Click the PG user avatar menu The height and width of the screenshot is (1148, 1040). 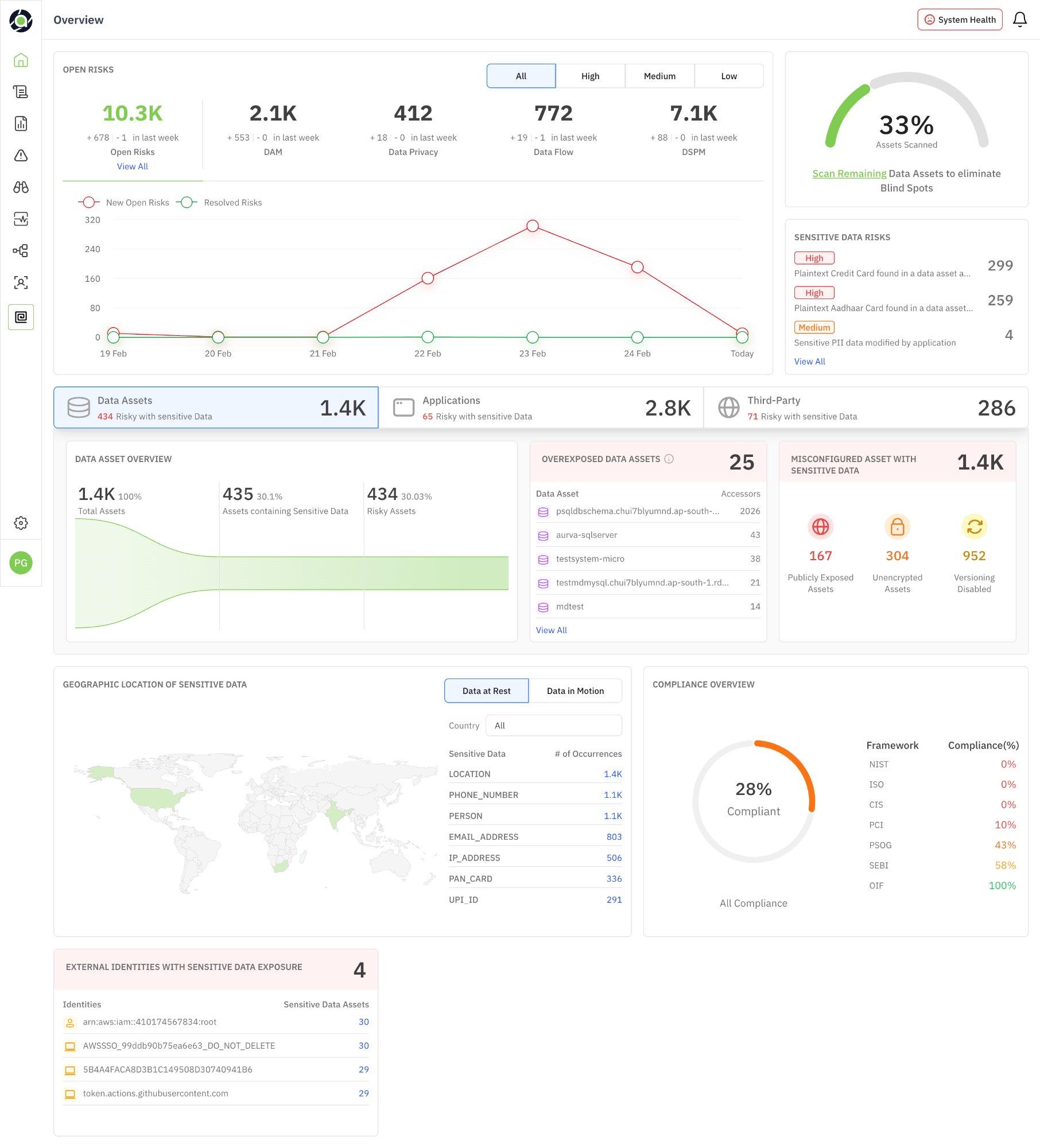[x=21, y=563]
